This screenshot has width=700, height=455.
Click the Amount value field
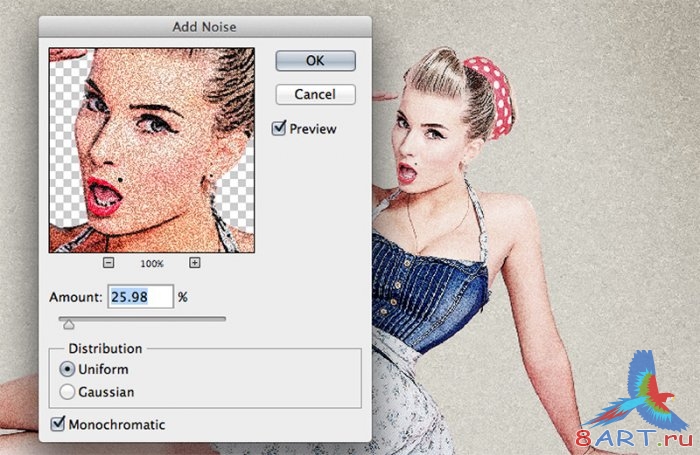(141, 296)
